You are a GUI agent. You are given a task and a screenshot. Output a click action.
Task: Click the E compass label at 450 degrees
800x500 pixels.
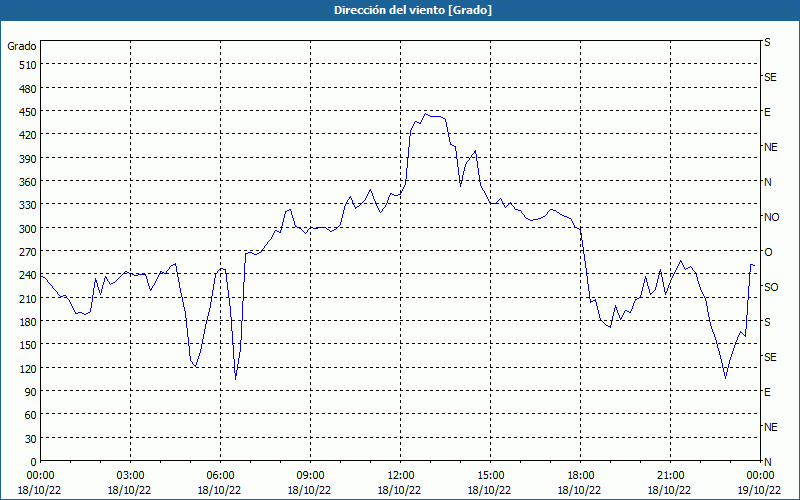[767, 112]
